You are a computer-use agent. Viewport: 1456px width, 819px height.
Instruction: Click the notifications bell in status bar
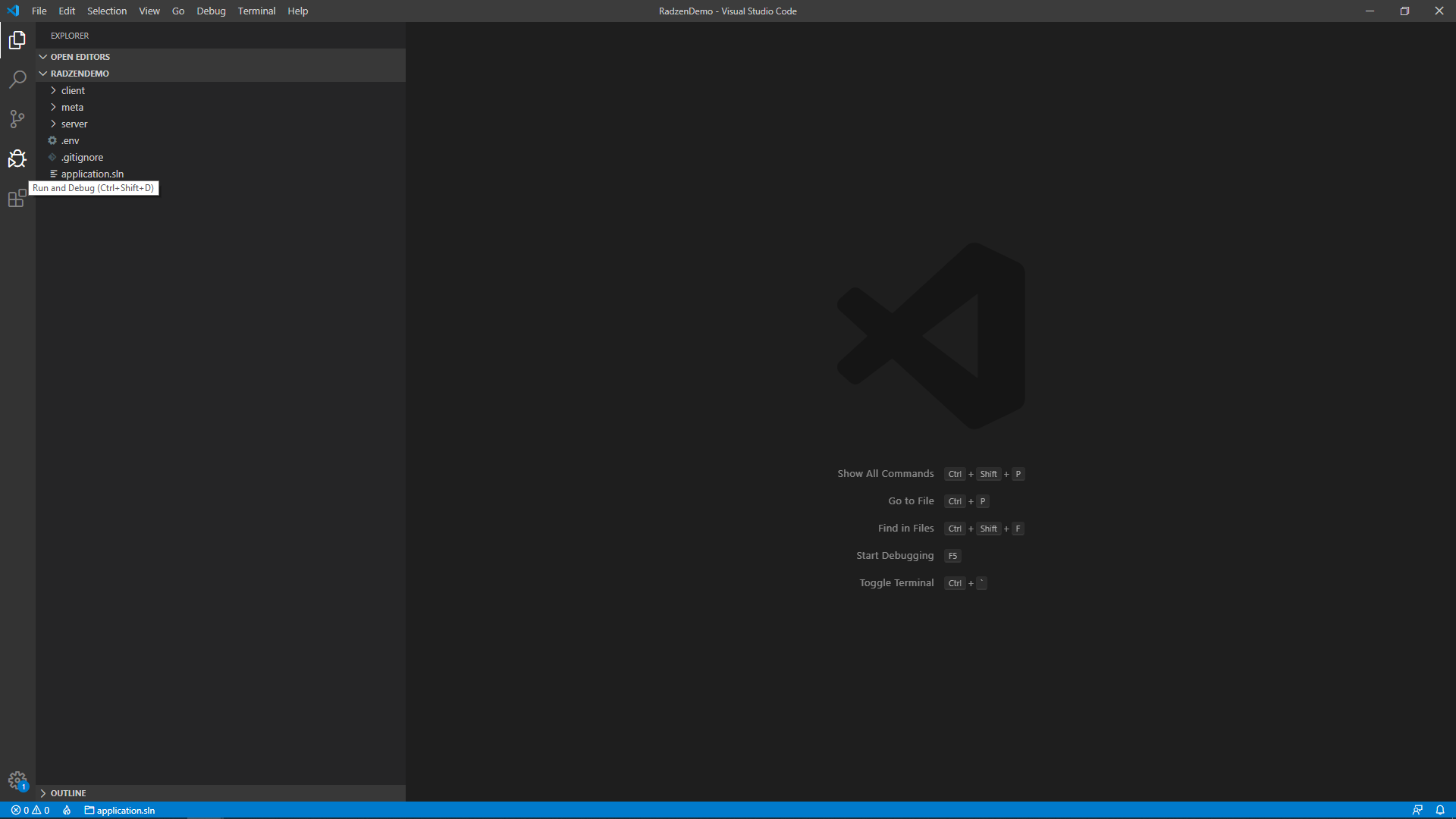tap(1440, 810)
